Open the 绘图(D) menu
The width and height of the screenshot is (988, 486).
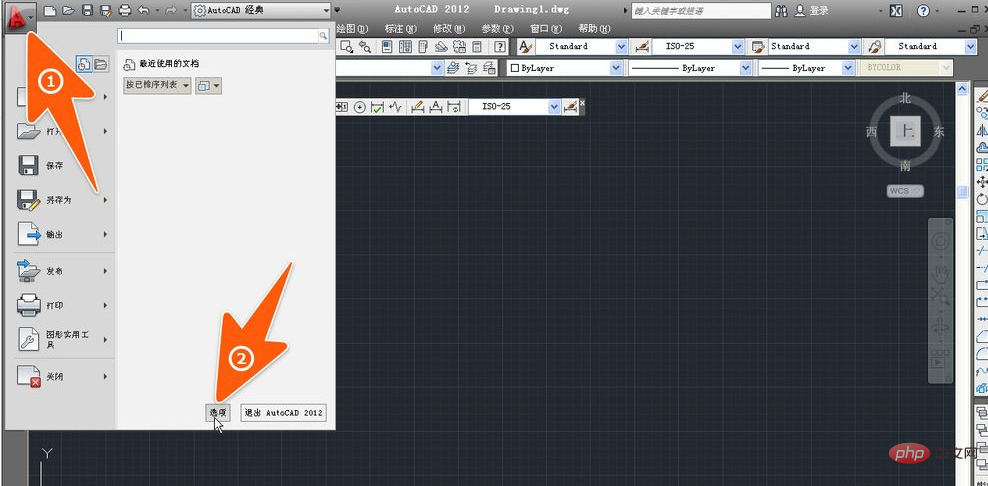coord(351,29)
